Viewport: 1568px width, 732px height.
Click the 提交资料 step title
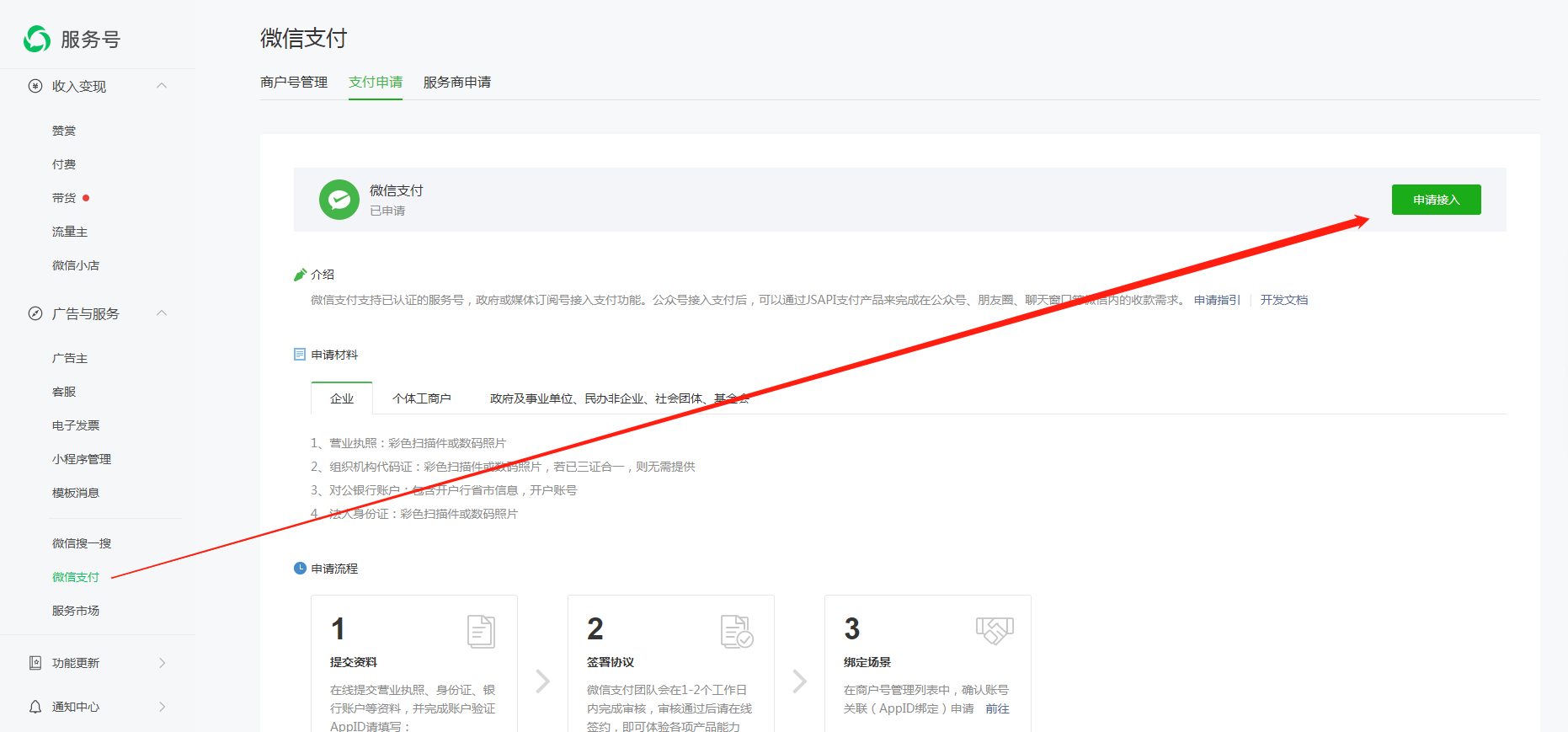[354, 662]
